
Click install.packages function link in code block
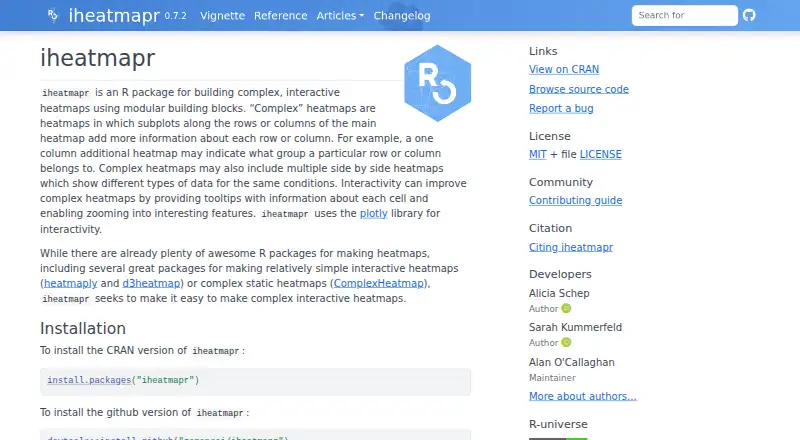click(x=89, y=380)
